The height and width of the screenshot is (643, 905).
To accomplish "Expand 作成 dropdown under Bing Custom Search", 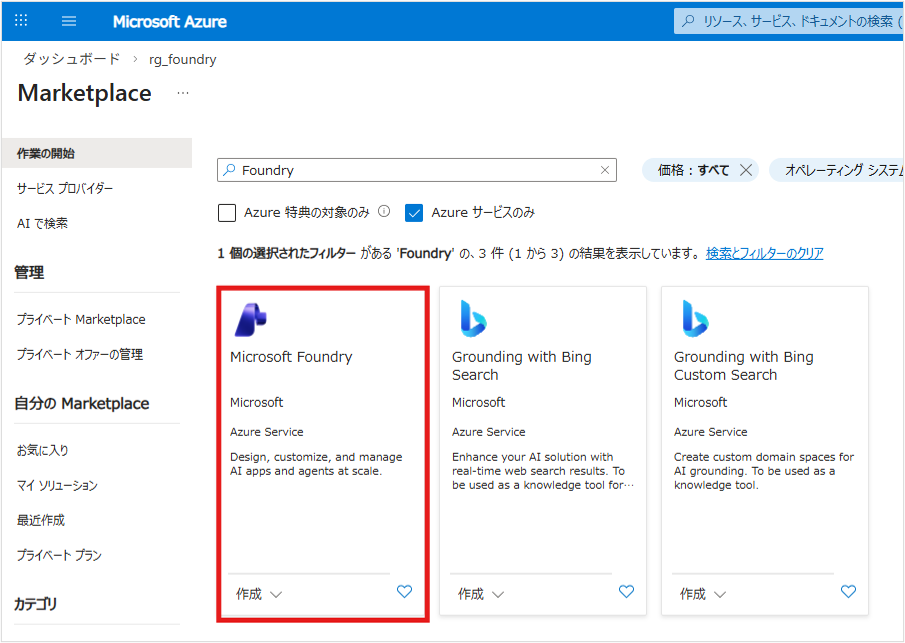I will pyautogui.click(x=703, y=594).
